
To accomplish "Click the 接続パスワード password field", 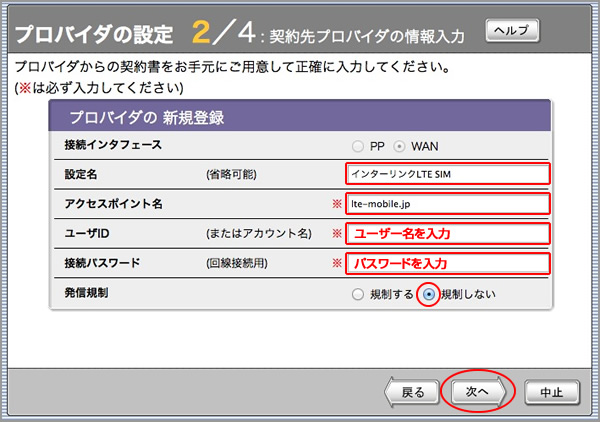I will (447, 264).
